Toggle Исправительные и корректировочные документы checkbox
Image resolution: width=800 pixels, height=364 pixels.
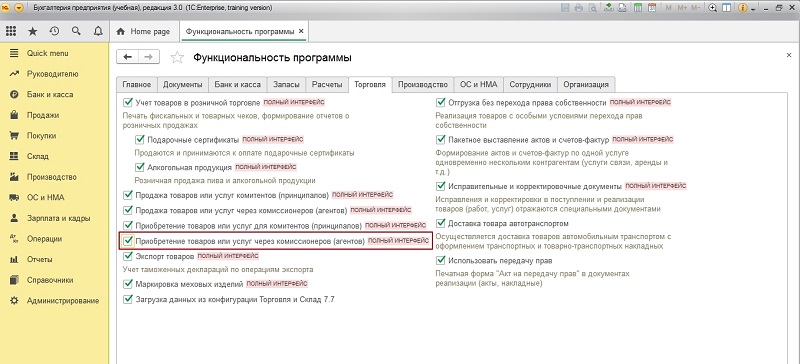tap(441, 186)
